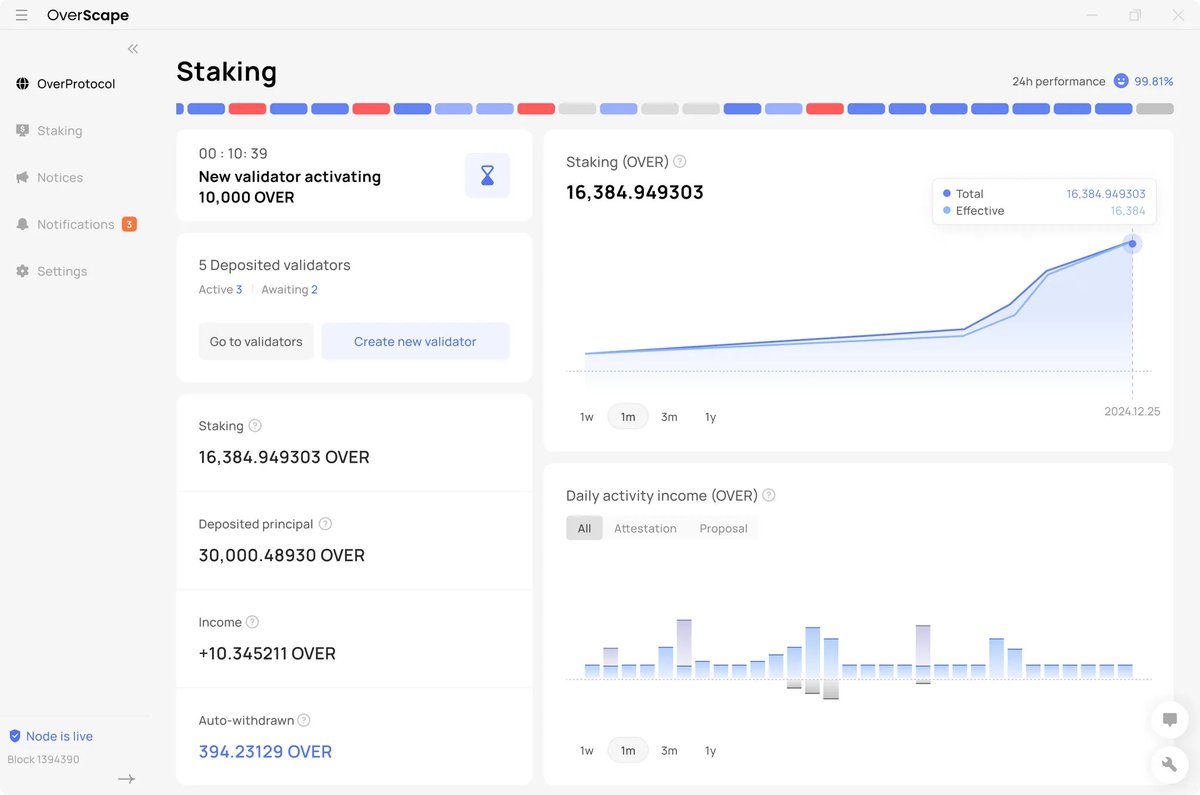
Task: Click the OverScape logo title
Action: pyautogui.click(x=88, y=16)
